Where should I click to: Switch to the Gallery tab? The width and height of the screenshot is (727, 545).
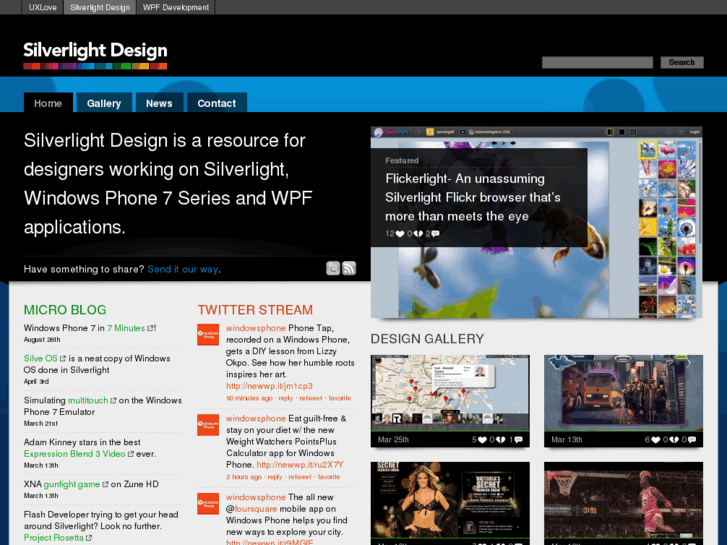104,103
